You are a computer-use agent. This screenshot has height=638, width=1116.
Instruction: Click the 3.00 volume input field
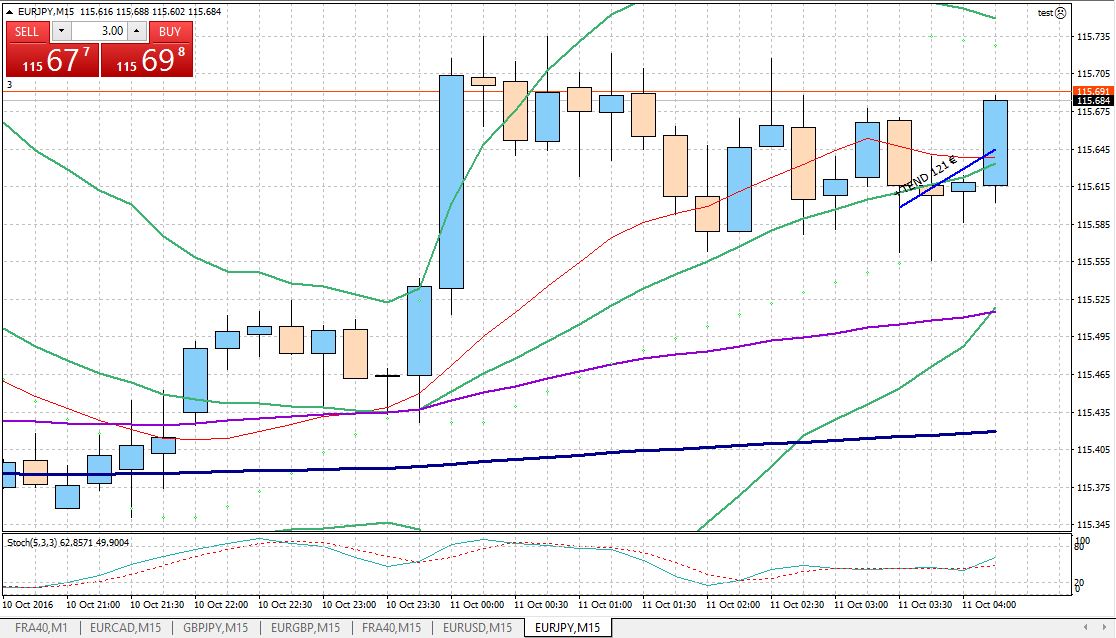click(x=99, y=31)
